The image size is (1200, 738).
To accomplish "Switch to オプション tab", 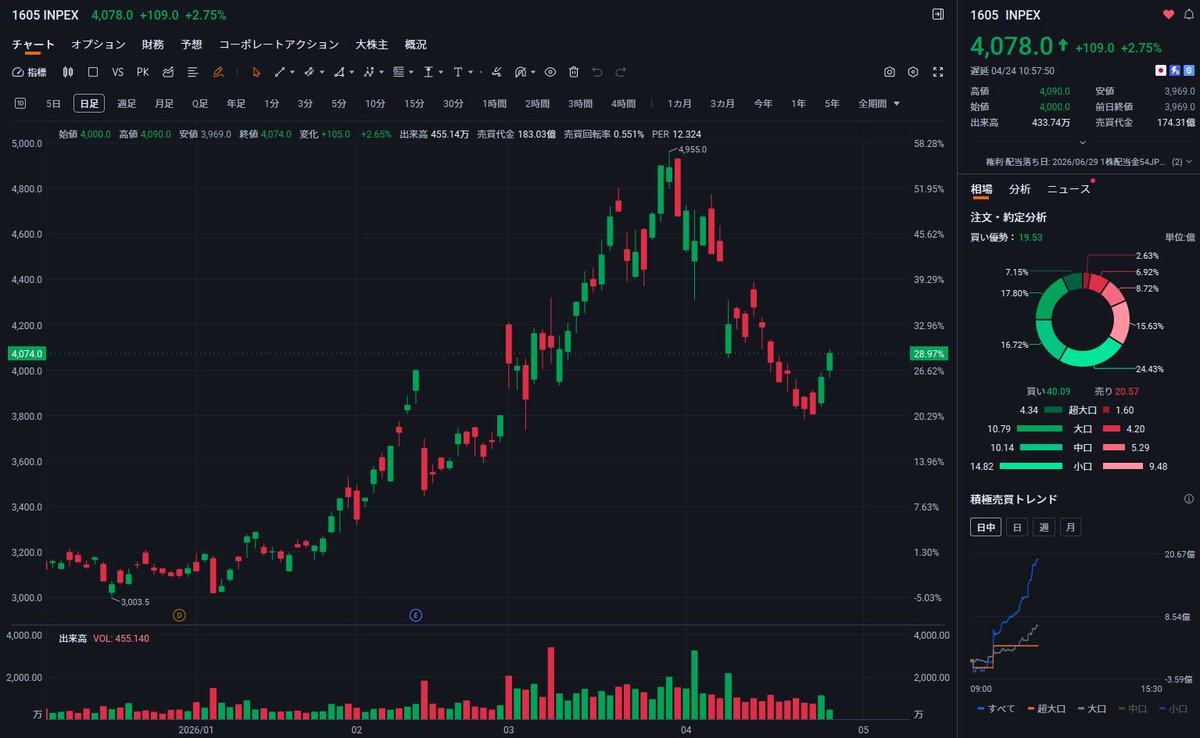I will 98,44.
